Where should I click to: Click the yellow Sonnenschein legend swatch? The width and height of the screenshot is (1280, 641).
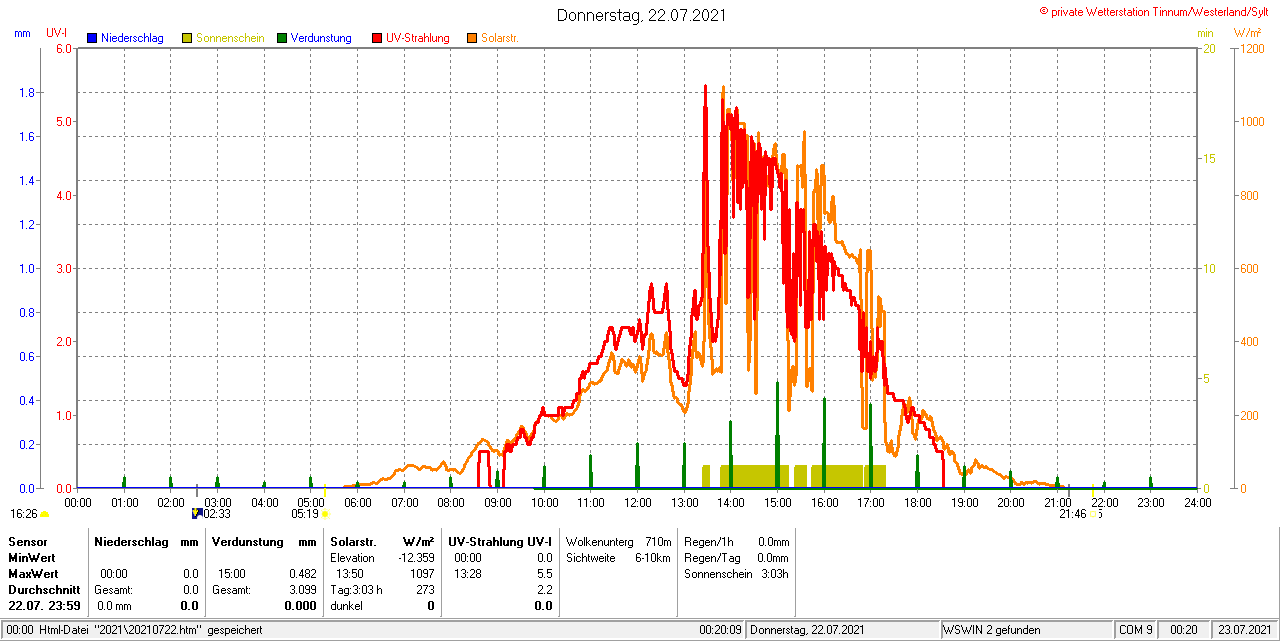187,38
